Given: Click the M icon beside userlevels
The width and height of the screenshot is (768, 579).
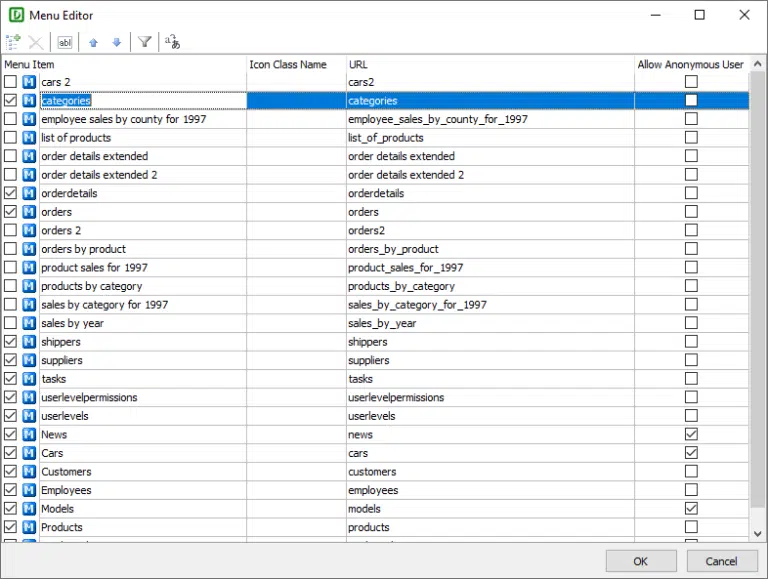Looking at the screenshot, I should tap(29, 416).
